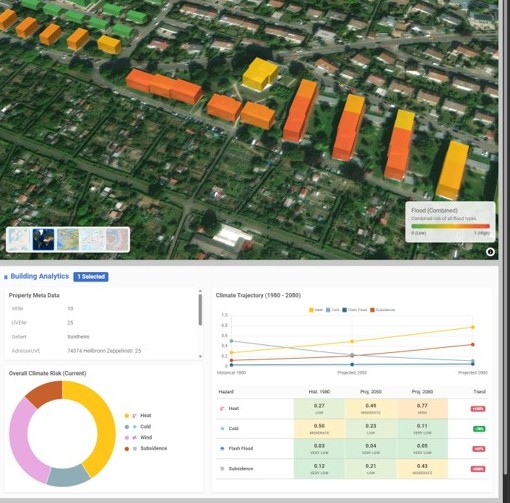Click the 'Proj. 2050' column header
Screen dimensions: 510x503
[x=371, y=392]
